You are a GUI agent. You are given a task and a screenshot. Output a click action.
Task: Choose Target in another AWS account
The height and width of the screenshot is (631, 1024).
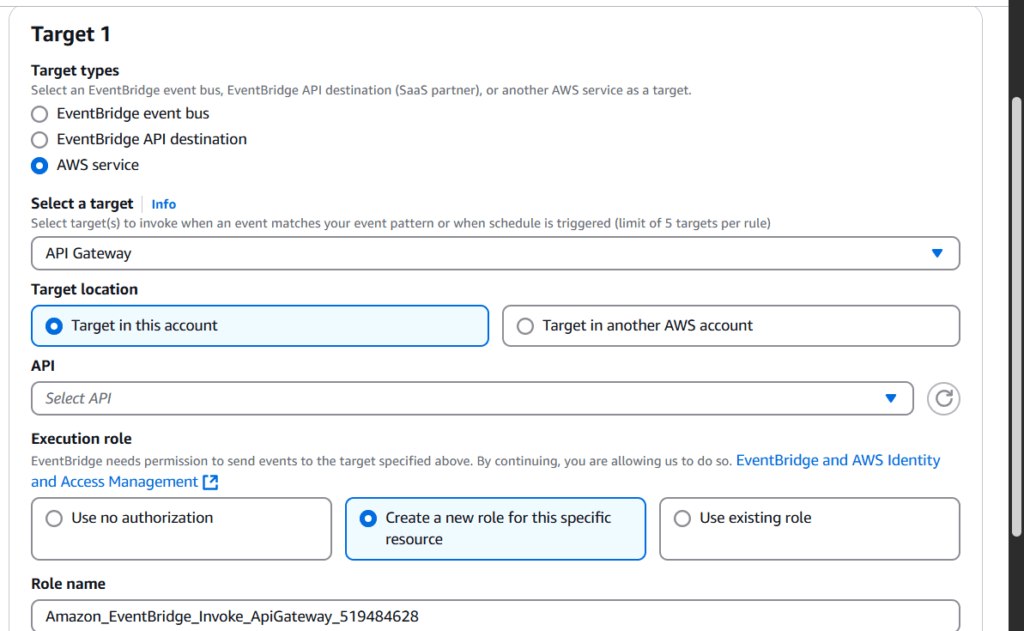[527, 325]
